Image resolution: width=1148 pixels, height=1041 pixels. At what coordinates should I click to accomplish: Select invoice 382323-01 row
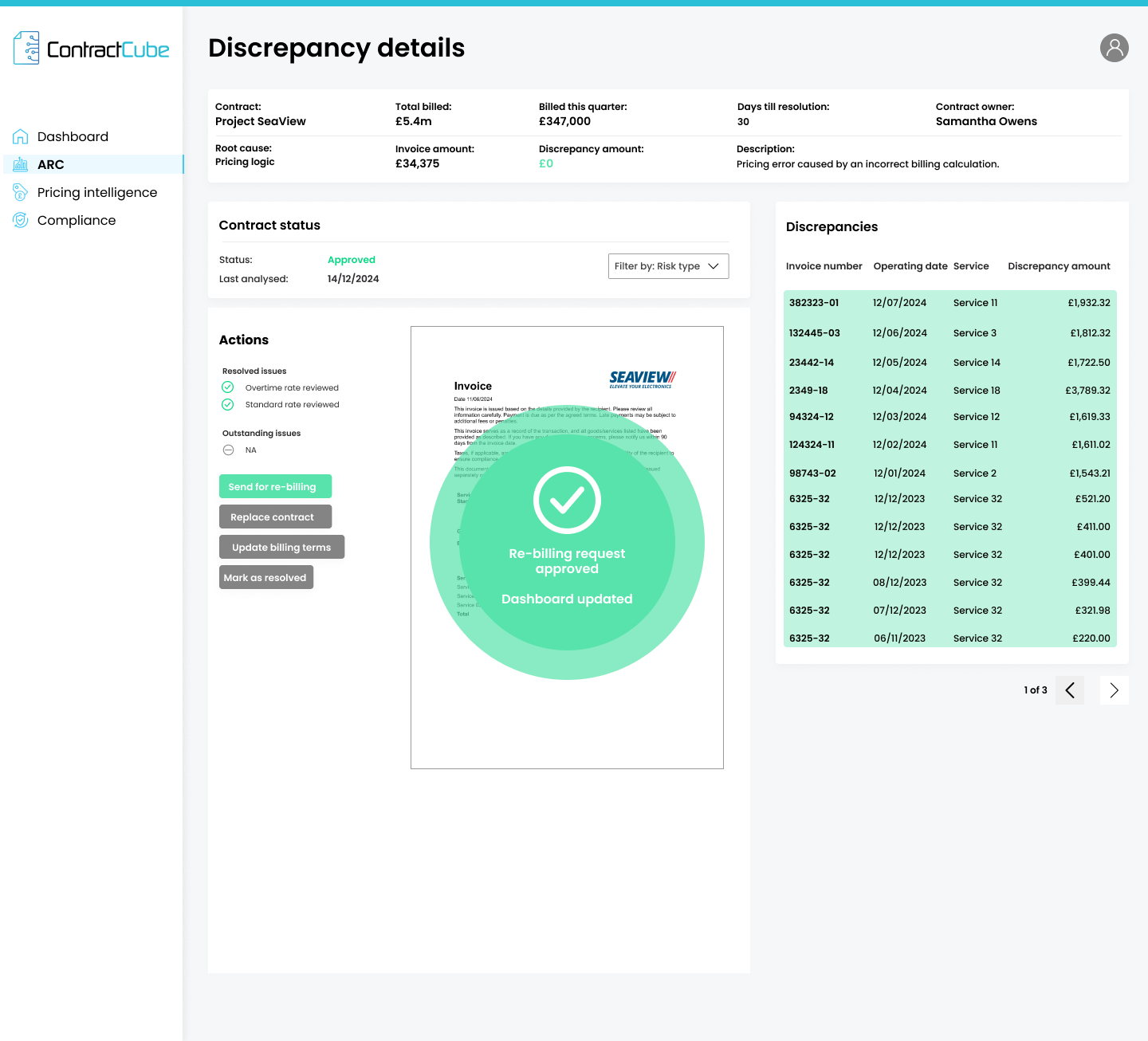click(x=950, y=303)
